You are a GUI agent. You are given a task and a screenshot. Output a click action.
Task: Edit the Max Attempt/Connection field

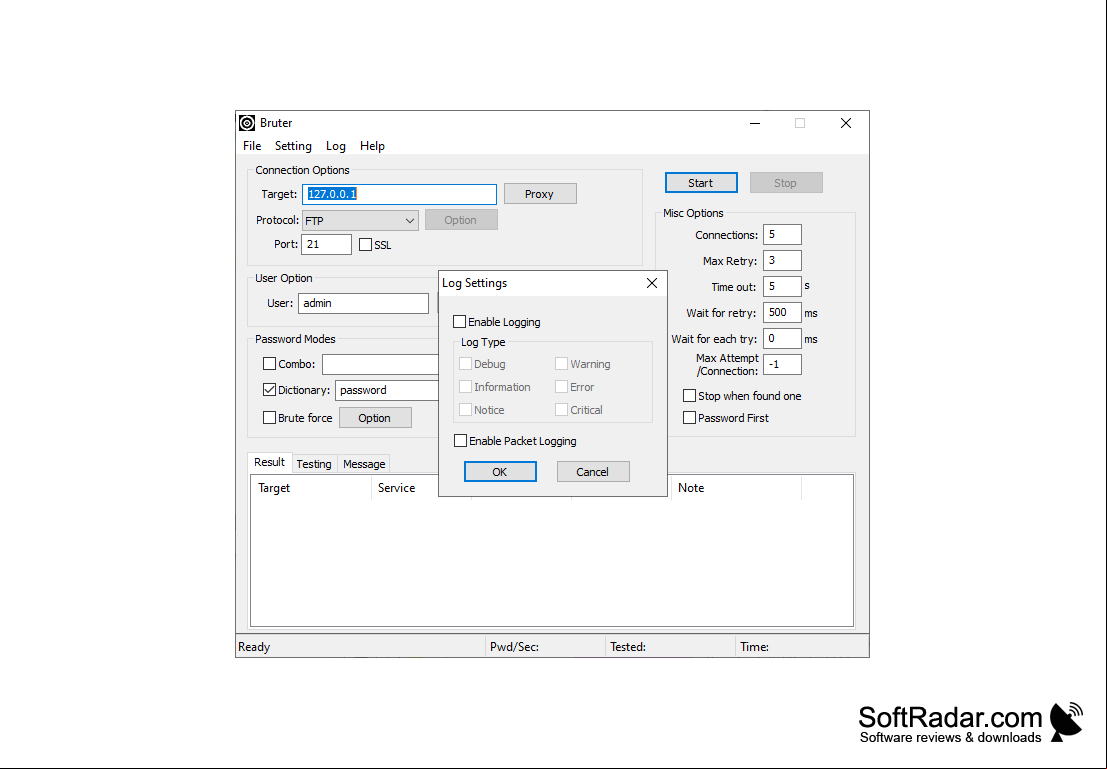coord(782,365)
